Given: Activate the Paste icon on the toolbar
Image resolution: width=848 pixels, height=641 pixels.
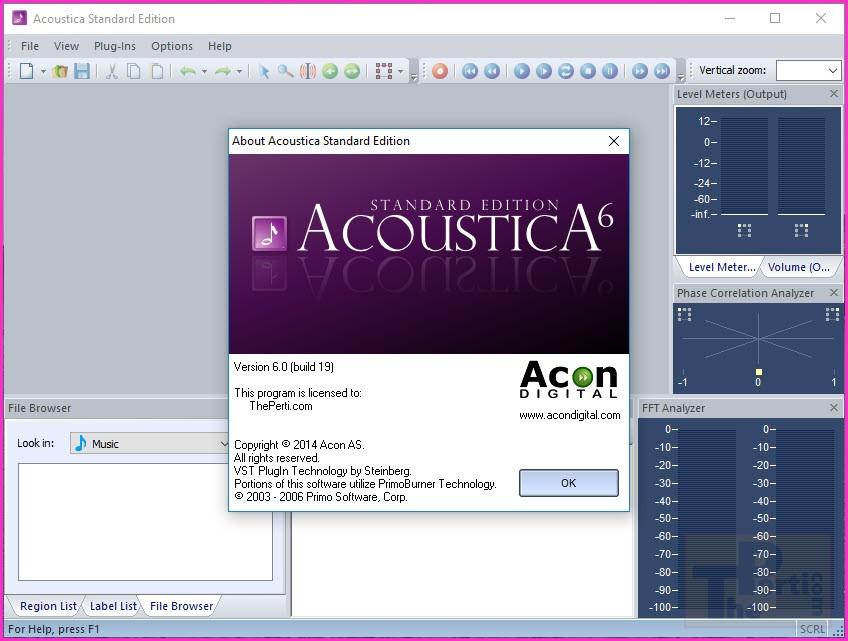Looking at the screenshot, I should [157, 71].
